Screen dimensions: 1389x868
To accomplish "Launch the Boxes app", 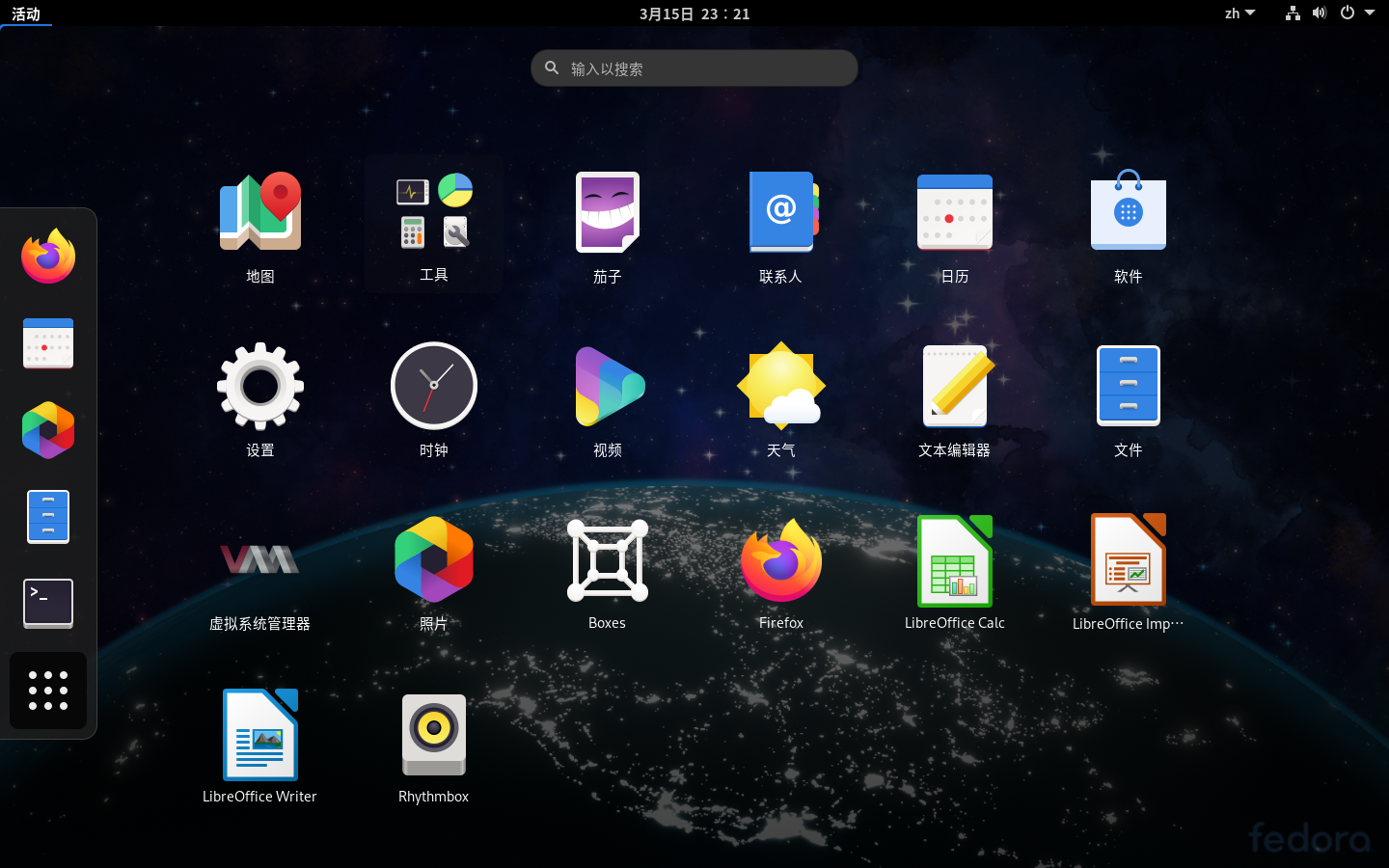I will 608,559.
